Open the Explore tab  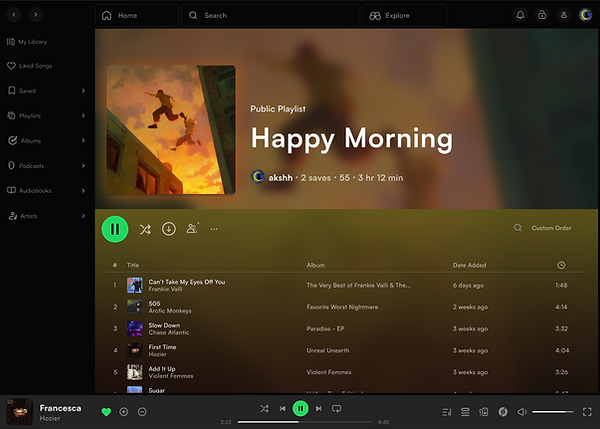point(404,15)
